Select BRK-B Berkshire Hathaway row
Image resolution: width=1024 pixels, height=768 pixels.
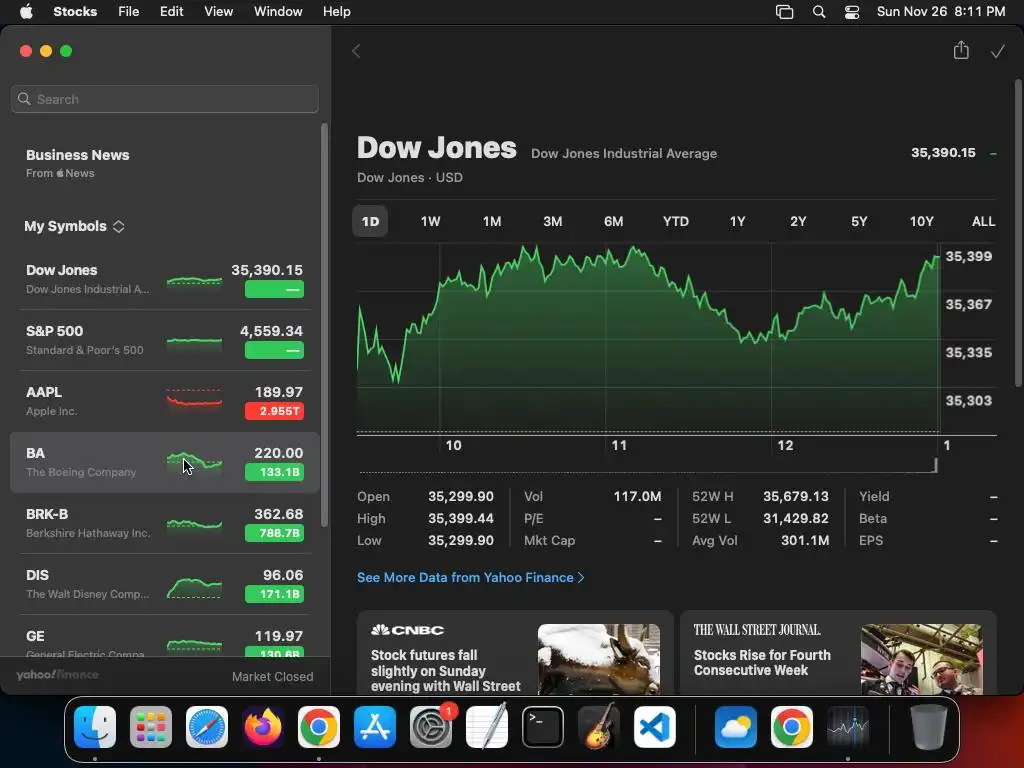165,523
